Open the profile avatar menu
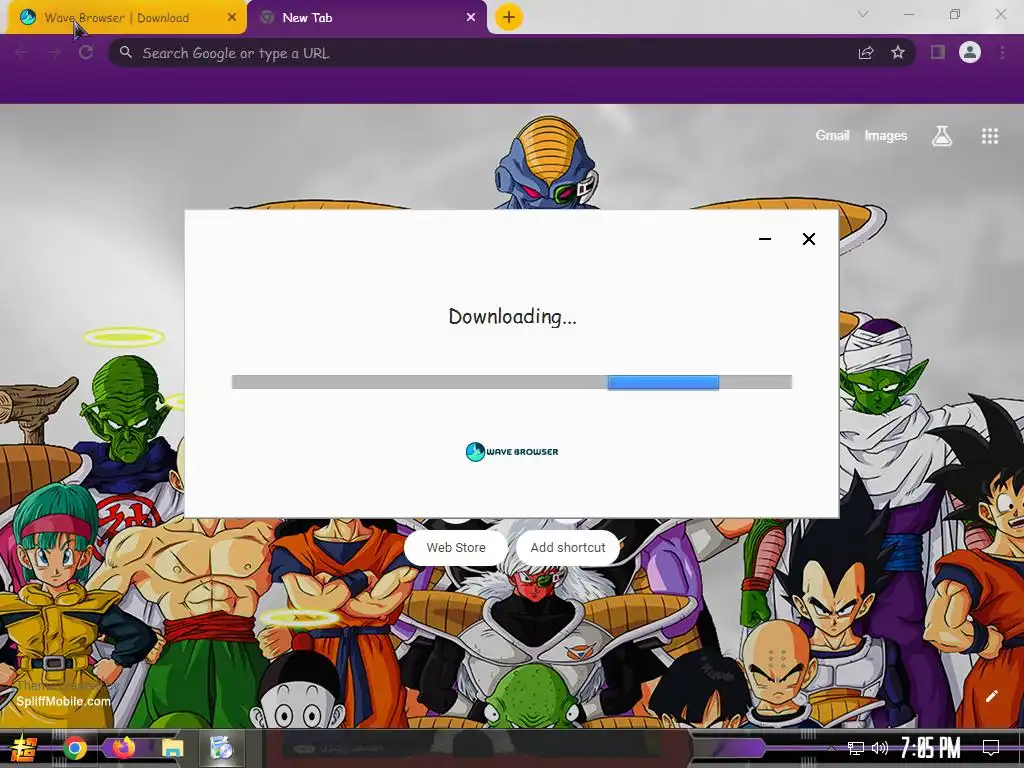This screenshot has height=768, width=1024. coord(970,52)
